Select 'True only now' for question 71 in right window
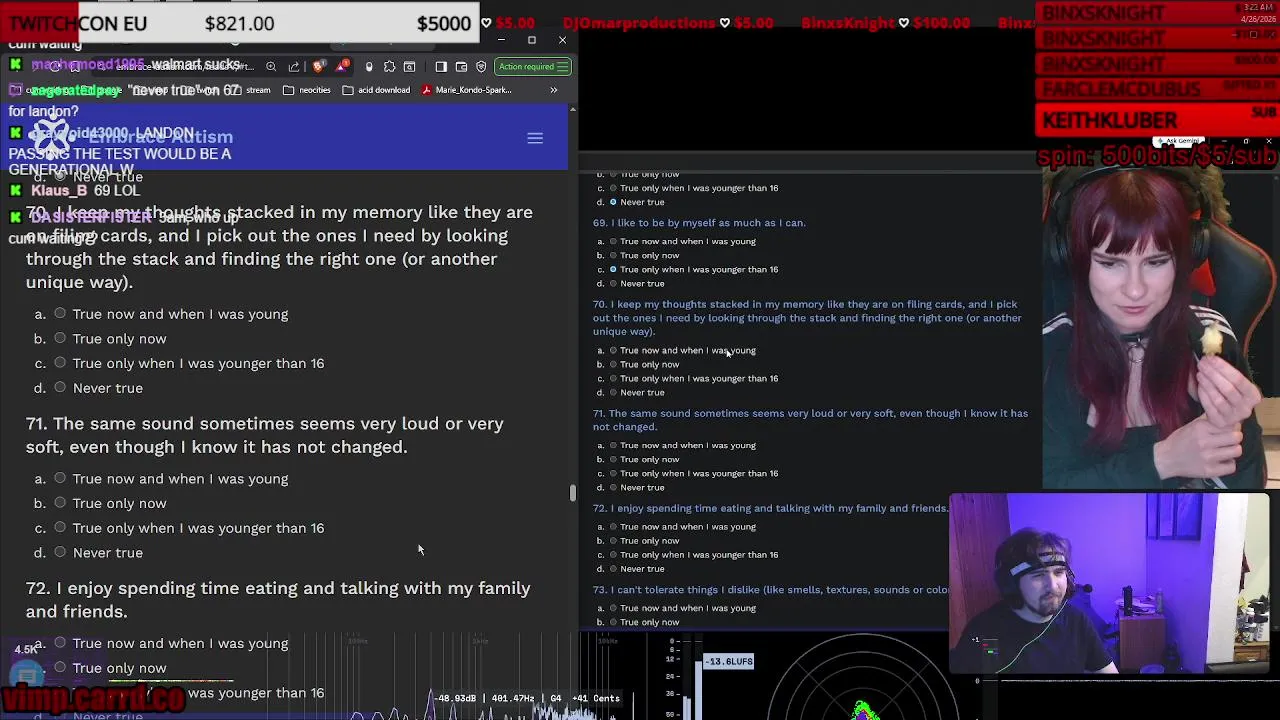Screen dimensions: 1280x720 613,459
